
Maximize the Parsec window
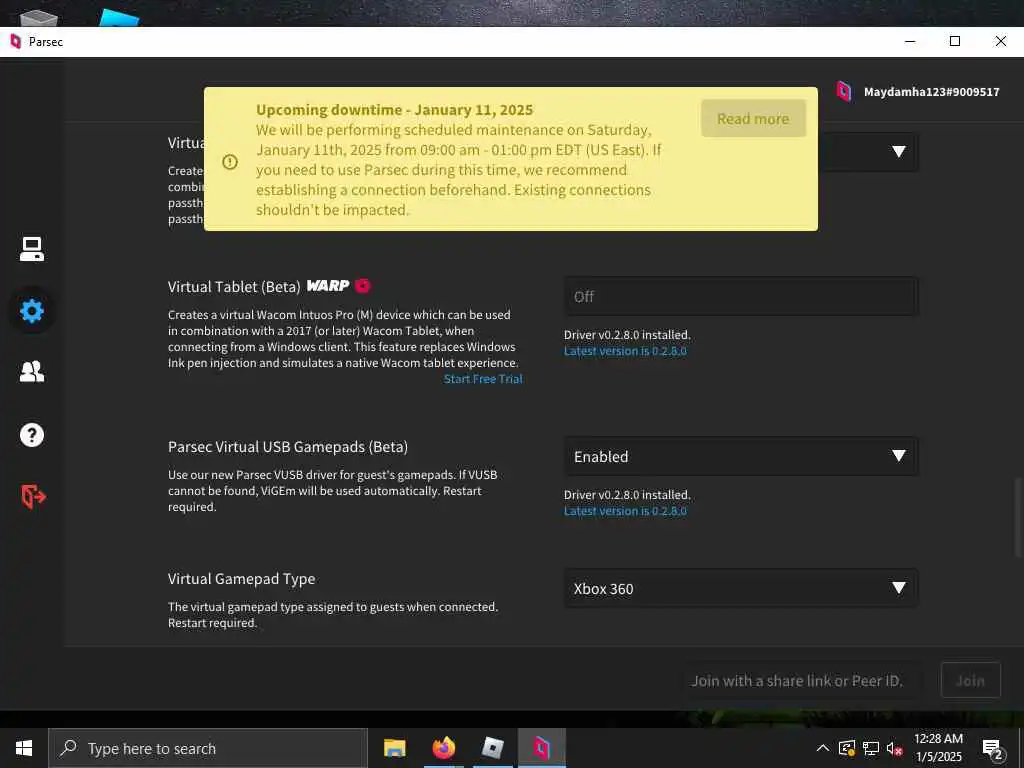(955, 41)
